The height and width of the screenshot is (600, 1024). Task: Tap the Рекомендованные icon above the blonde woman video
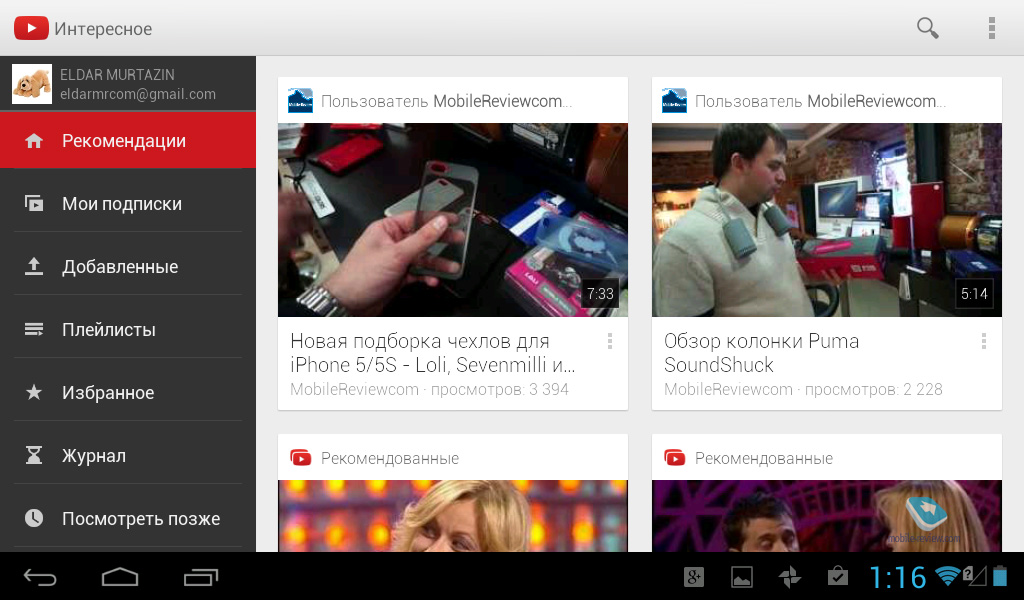(300, 458)
